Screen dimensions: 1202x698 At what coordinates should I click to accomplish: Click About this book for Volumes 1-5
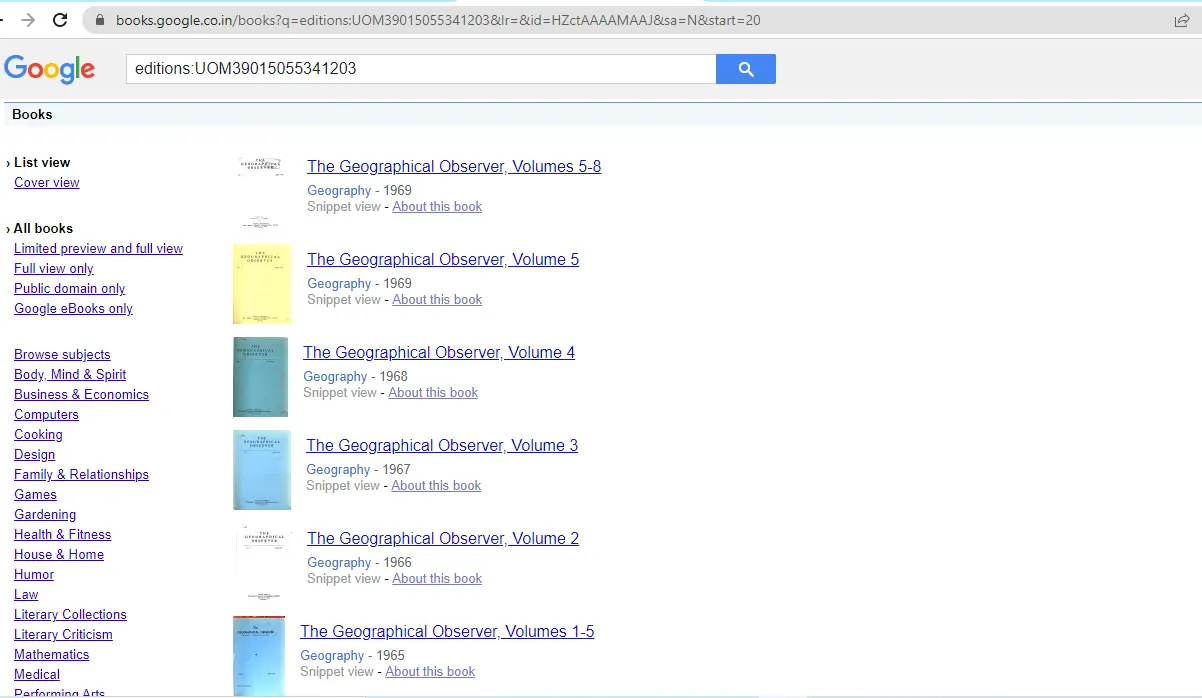430,672
